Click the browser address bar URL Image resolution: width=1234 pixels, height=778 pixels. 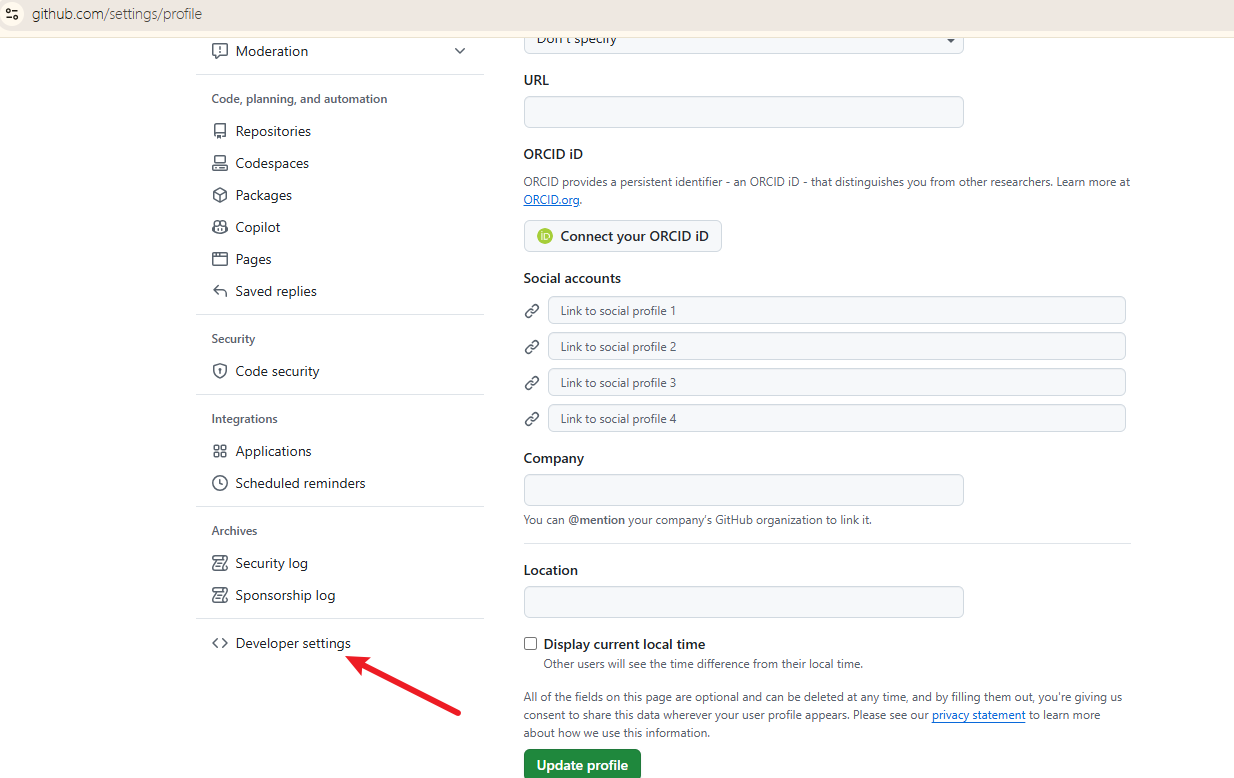[x=116, y=14]
